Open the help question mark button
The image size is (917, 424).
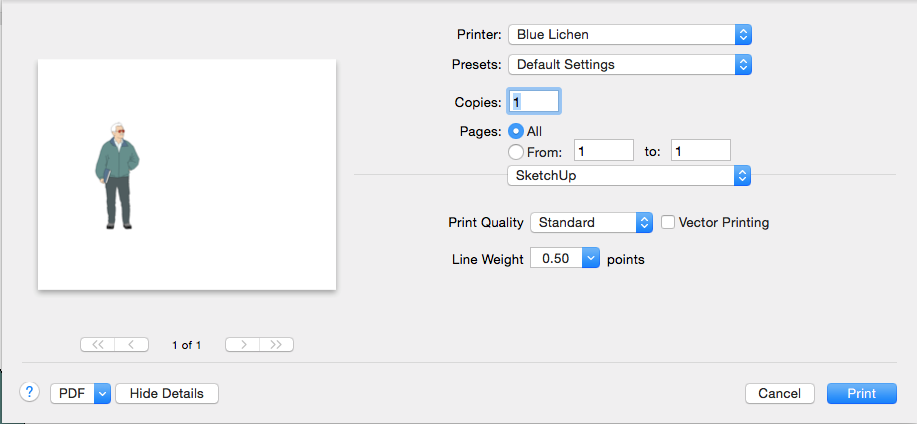coord(29,392)
